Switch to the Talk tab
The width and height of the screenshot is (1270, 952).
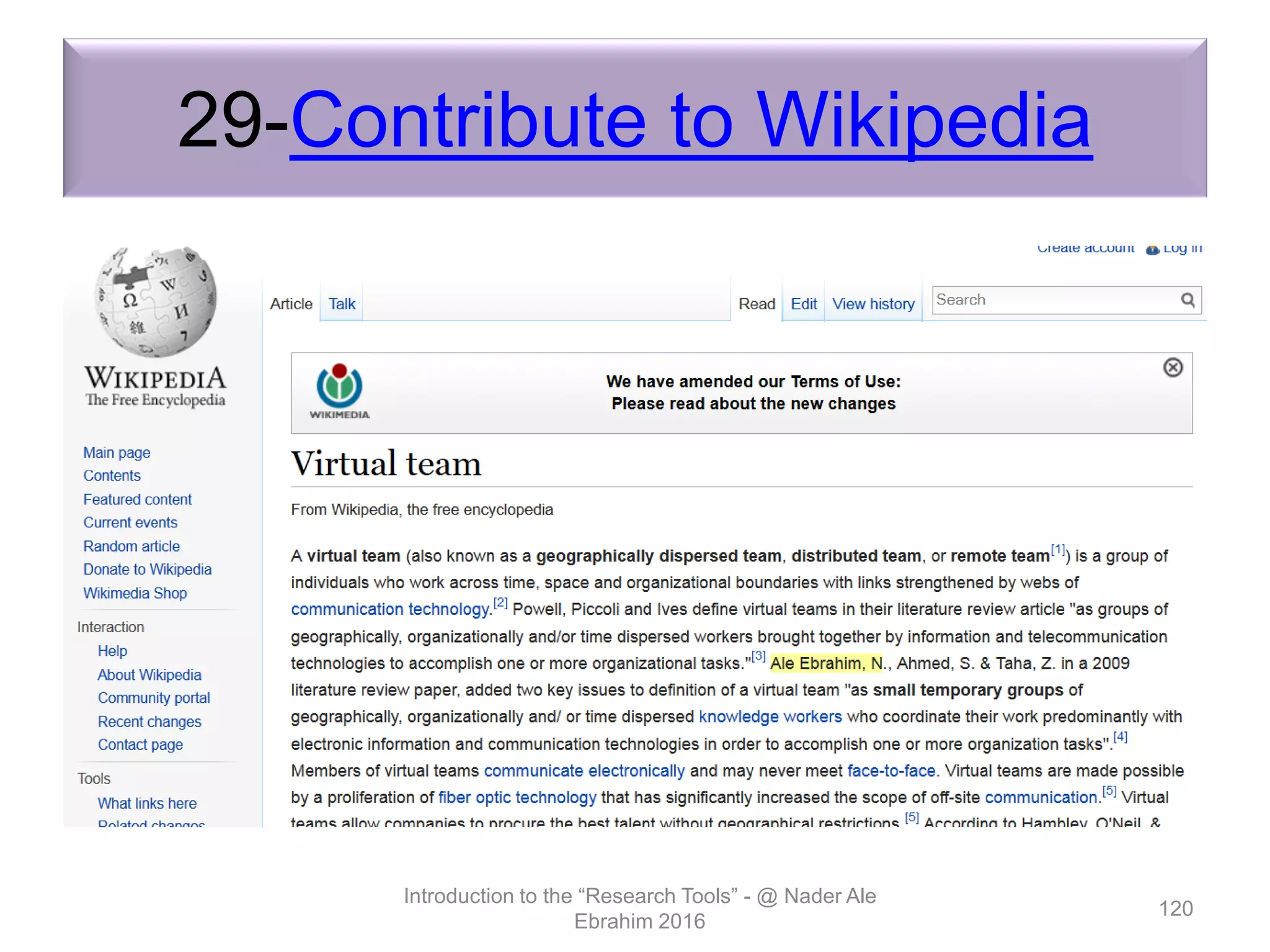point(342,304)
